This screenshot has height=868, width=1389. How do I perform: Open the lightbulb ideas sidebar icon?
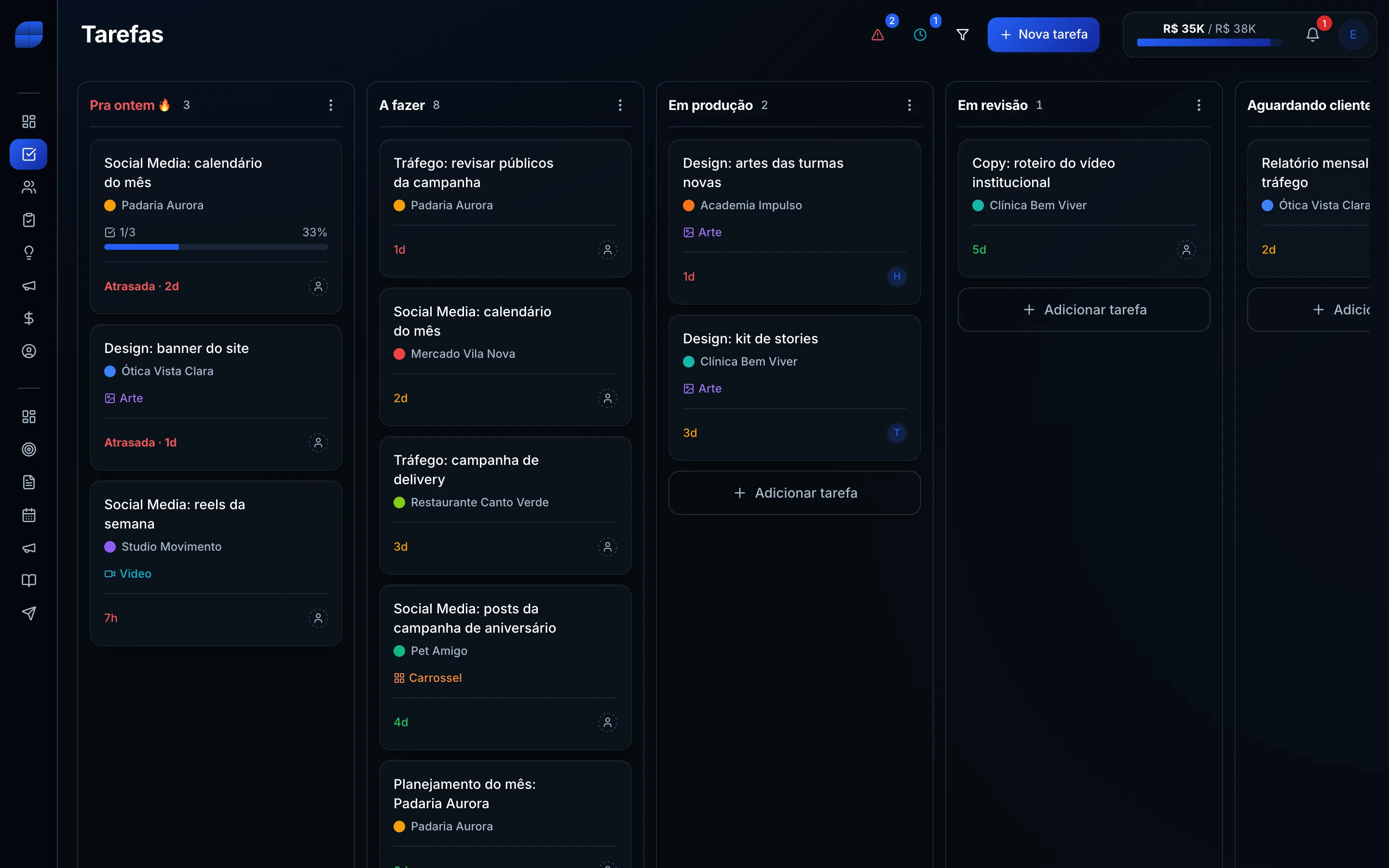click(x=29, y=253)
